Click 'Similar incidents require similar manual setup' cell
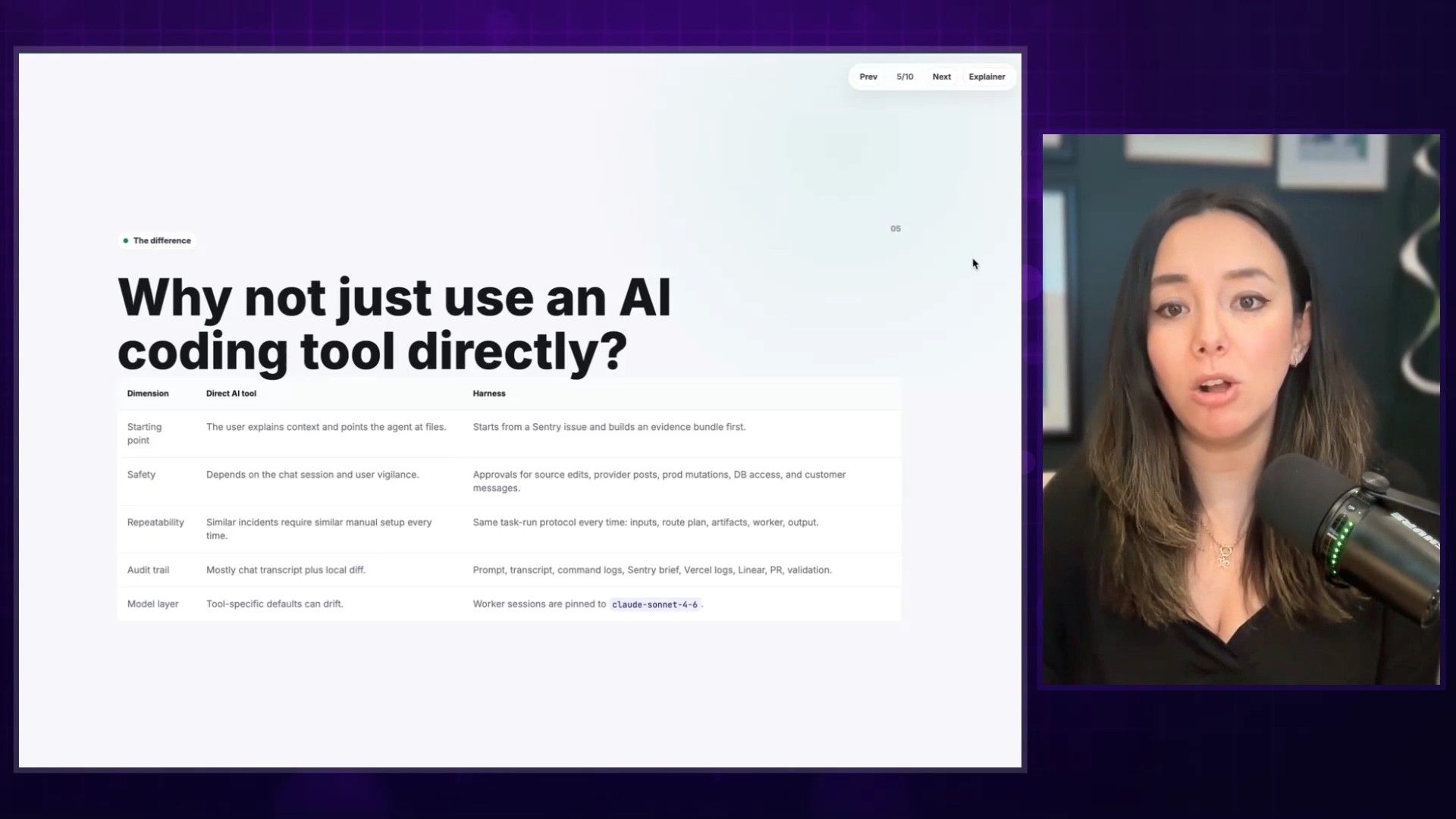Viewport: 1456px width, 819px height. [319, 529]
